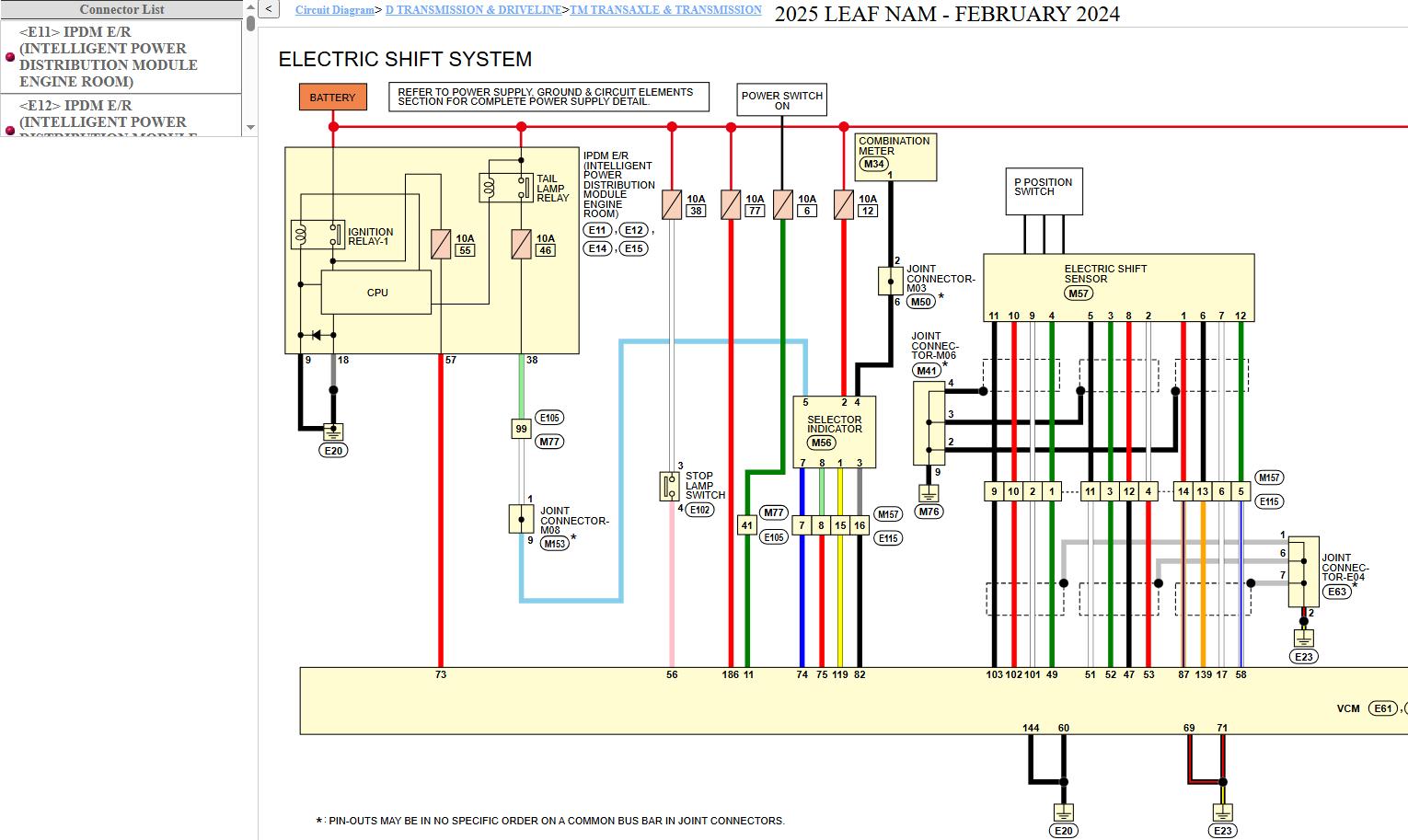The height and width of the screenshot is (840, 1408).
Task: Click VCM terminal number 144
Action: [x=1031, y=728]
